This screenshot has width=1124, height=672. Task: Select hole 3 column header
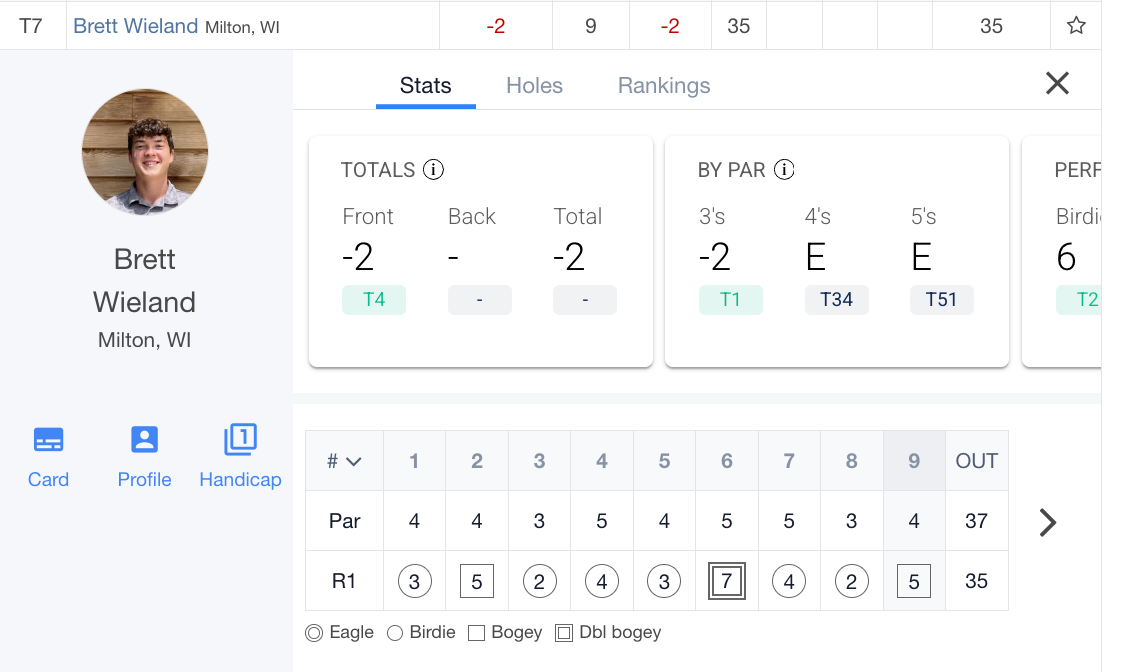click(539, 461)
